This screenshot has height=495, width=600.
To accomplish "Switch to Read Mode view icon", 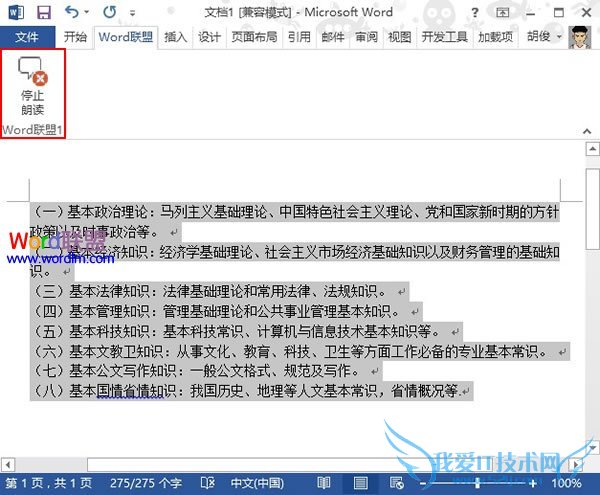I will (x=324, y=484).
